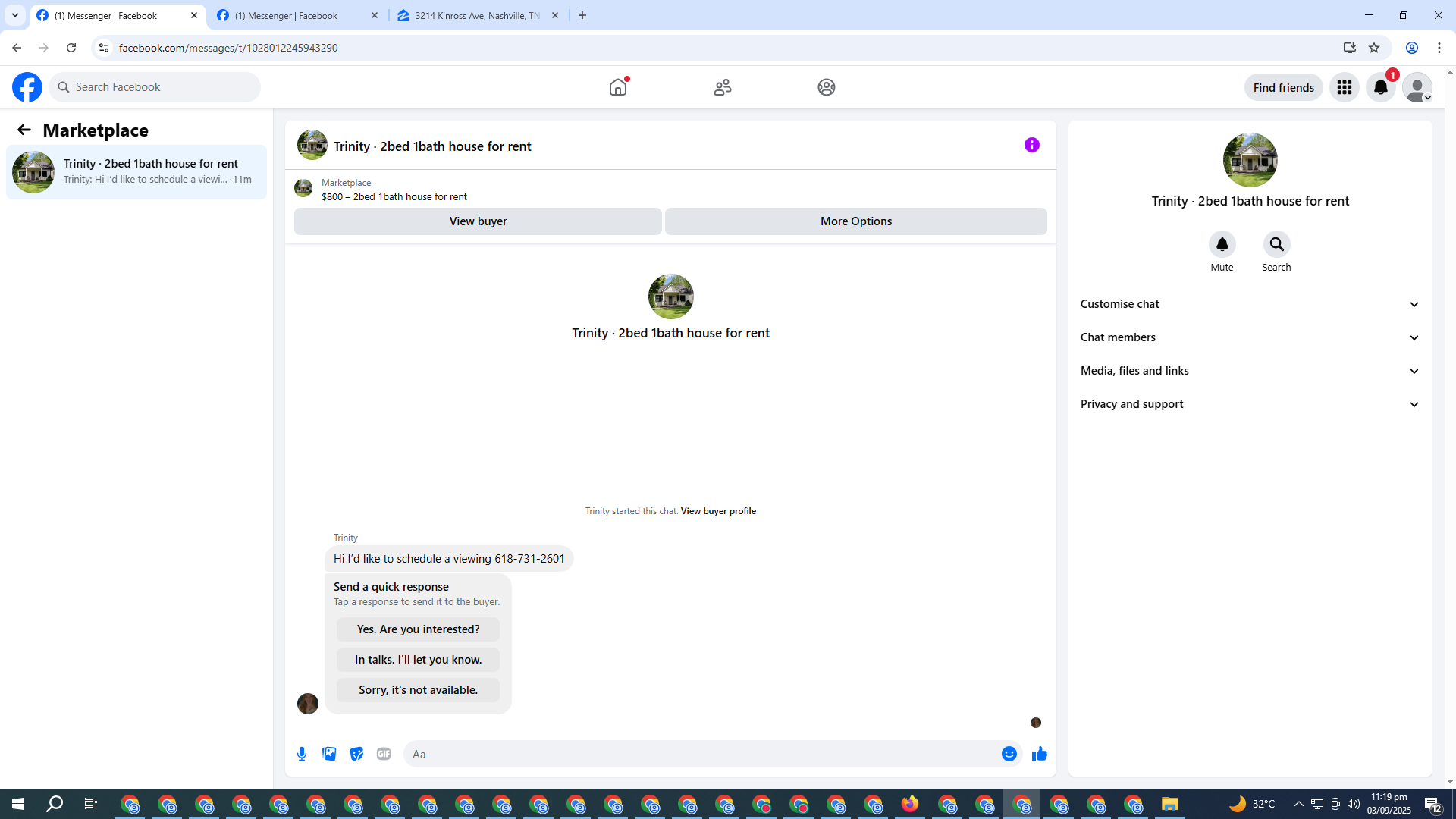Viewport: 1456px width, 819px height.
Task: Open the taskbar volume icon
Action: pos(1354,804)
